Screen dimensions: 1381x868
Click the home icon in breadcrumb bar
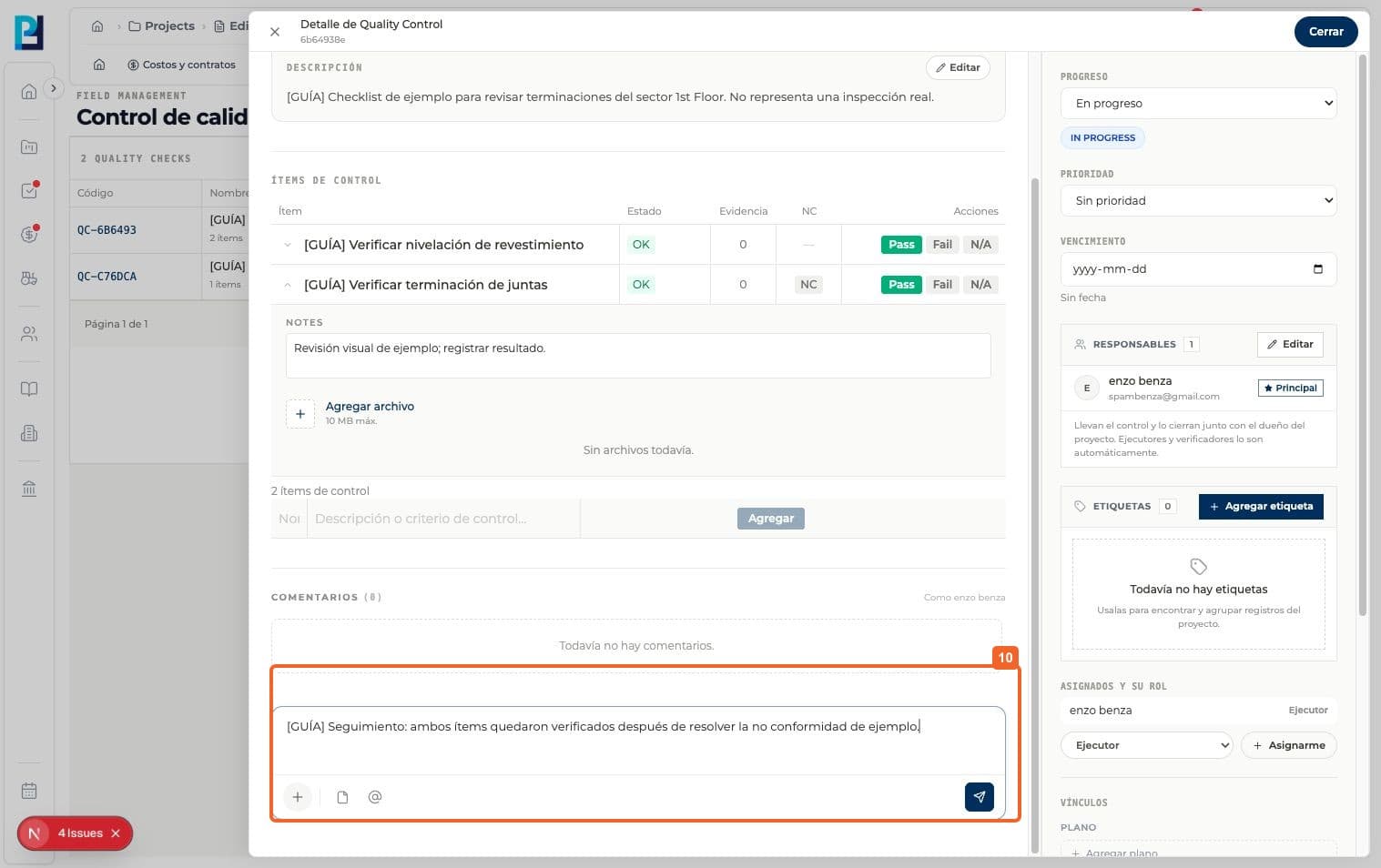click(x=97, y=26)
